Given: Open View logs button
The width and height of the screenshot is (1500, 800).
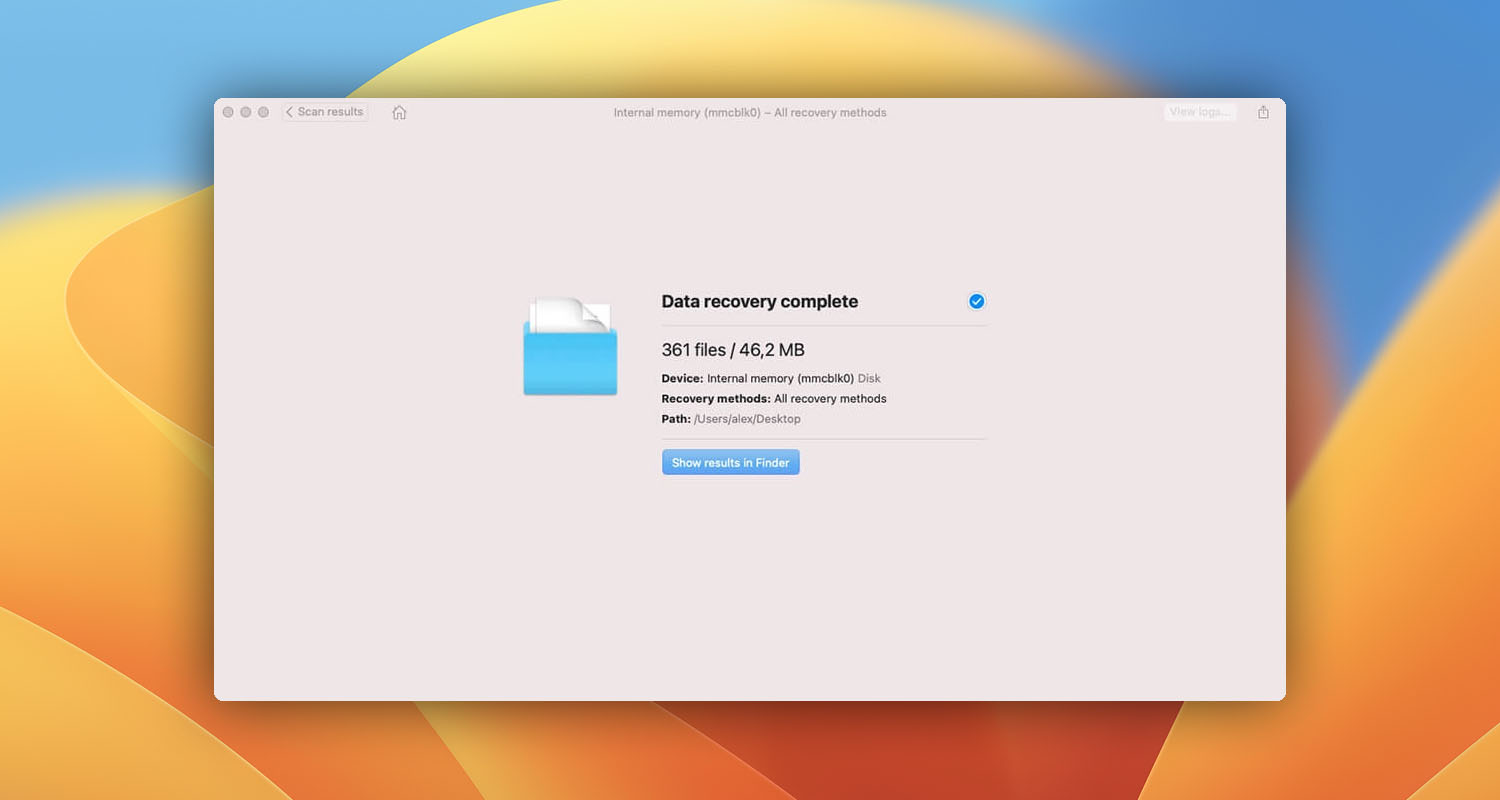Looking at the screenshot, I should click(1200, 112).
